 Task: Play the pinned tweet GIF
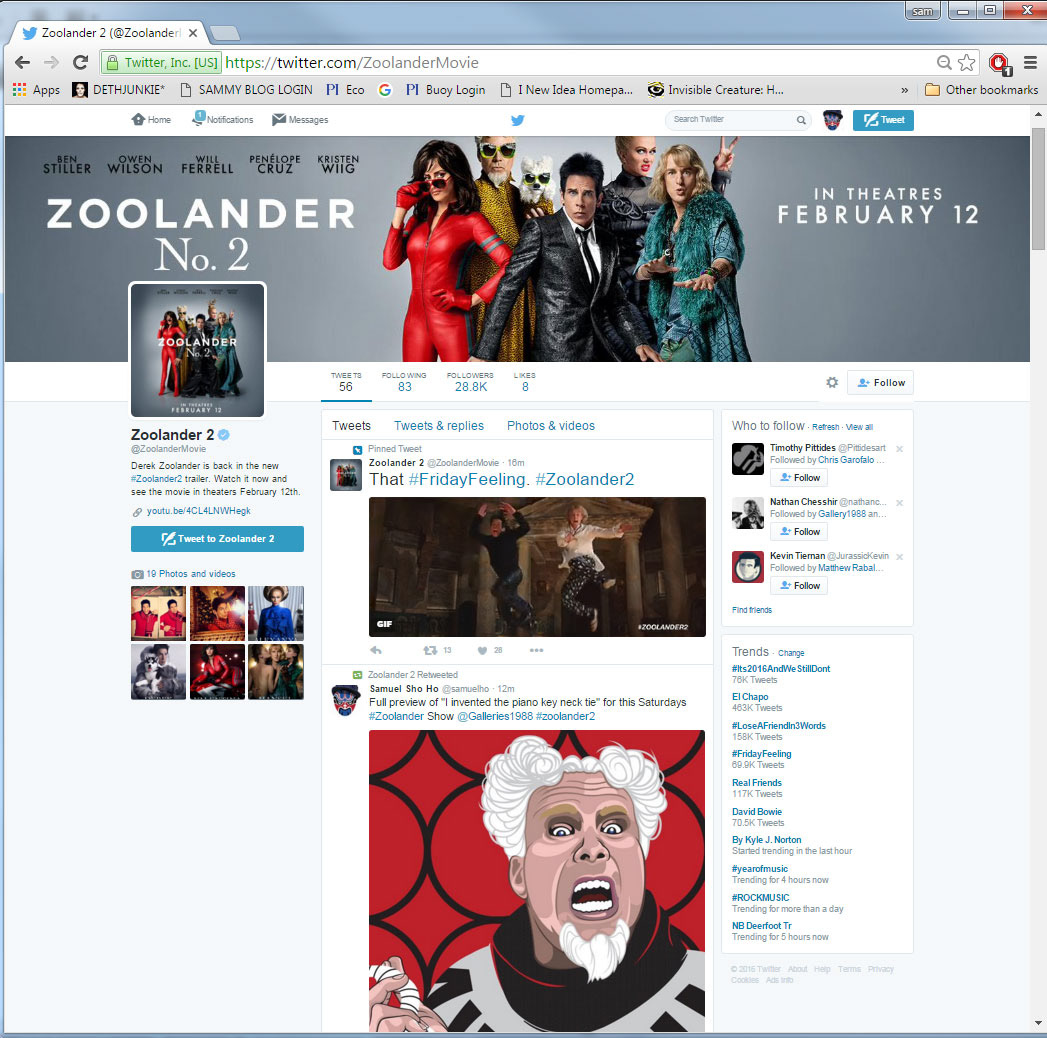[x=537, y=567]
